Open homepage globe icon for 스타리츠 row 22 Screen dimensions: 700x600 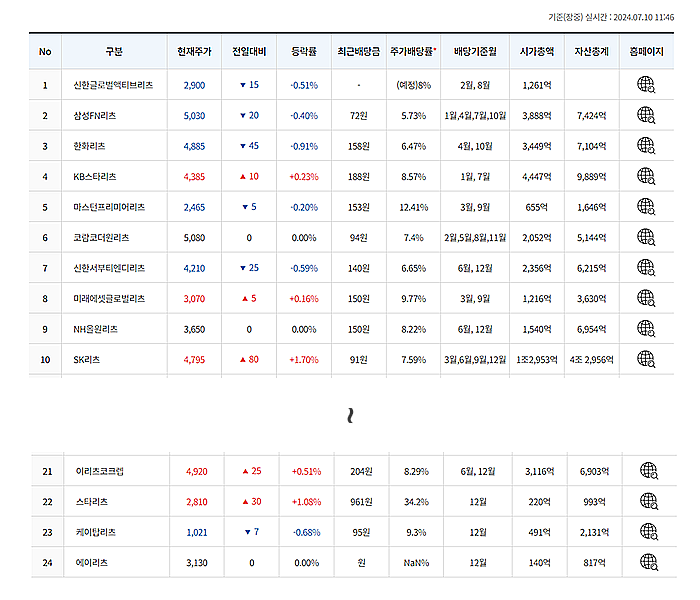(x=649, y=501)
